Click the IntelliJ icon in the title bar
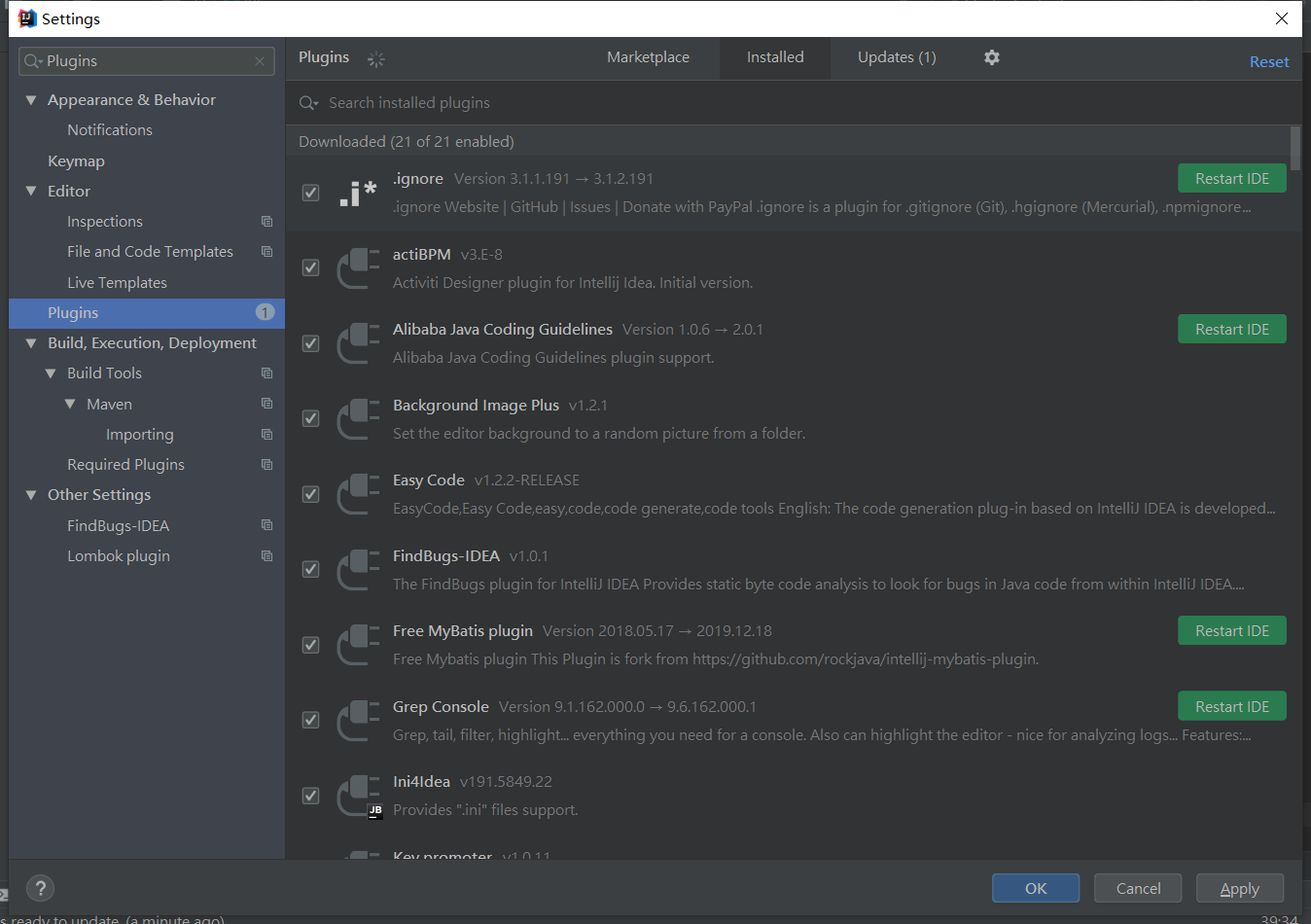Screen dimensions: 1311x924 pos(27,18)
